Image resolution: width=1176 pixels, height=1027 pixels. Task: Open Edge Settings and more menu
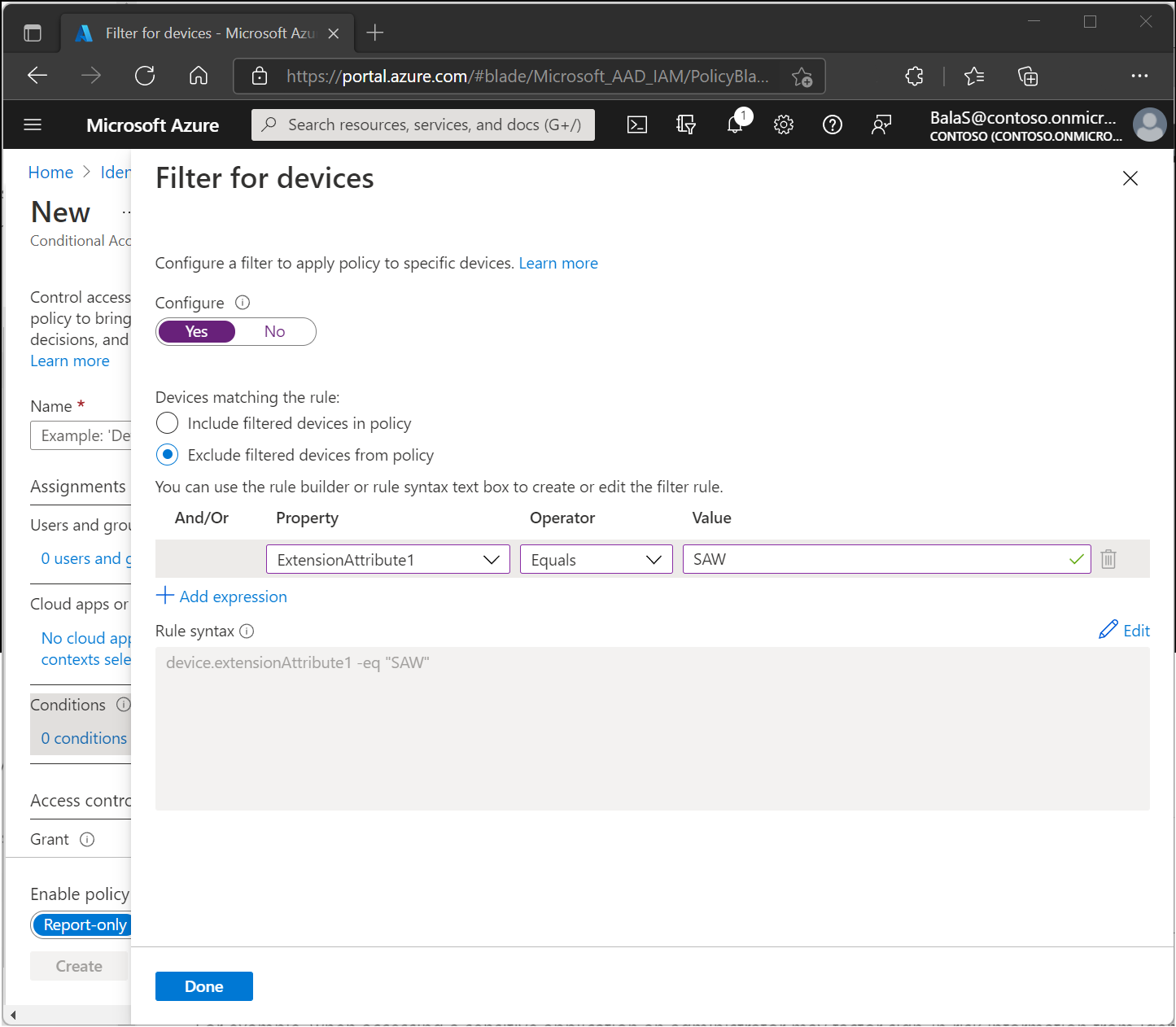point(1139,76)
